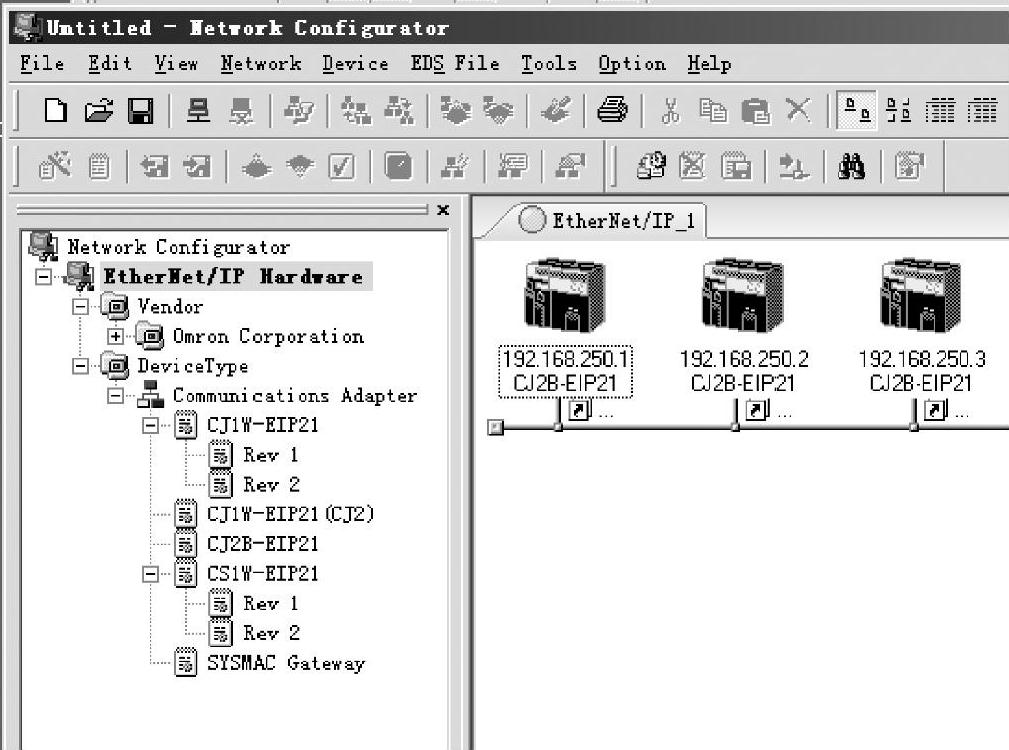The width and height of the screenshot is (1009, 750).
Task: Select the Omron Corporation tree item
Action: tap(268, 336)
